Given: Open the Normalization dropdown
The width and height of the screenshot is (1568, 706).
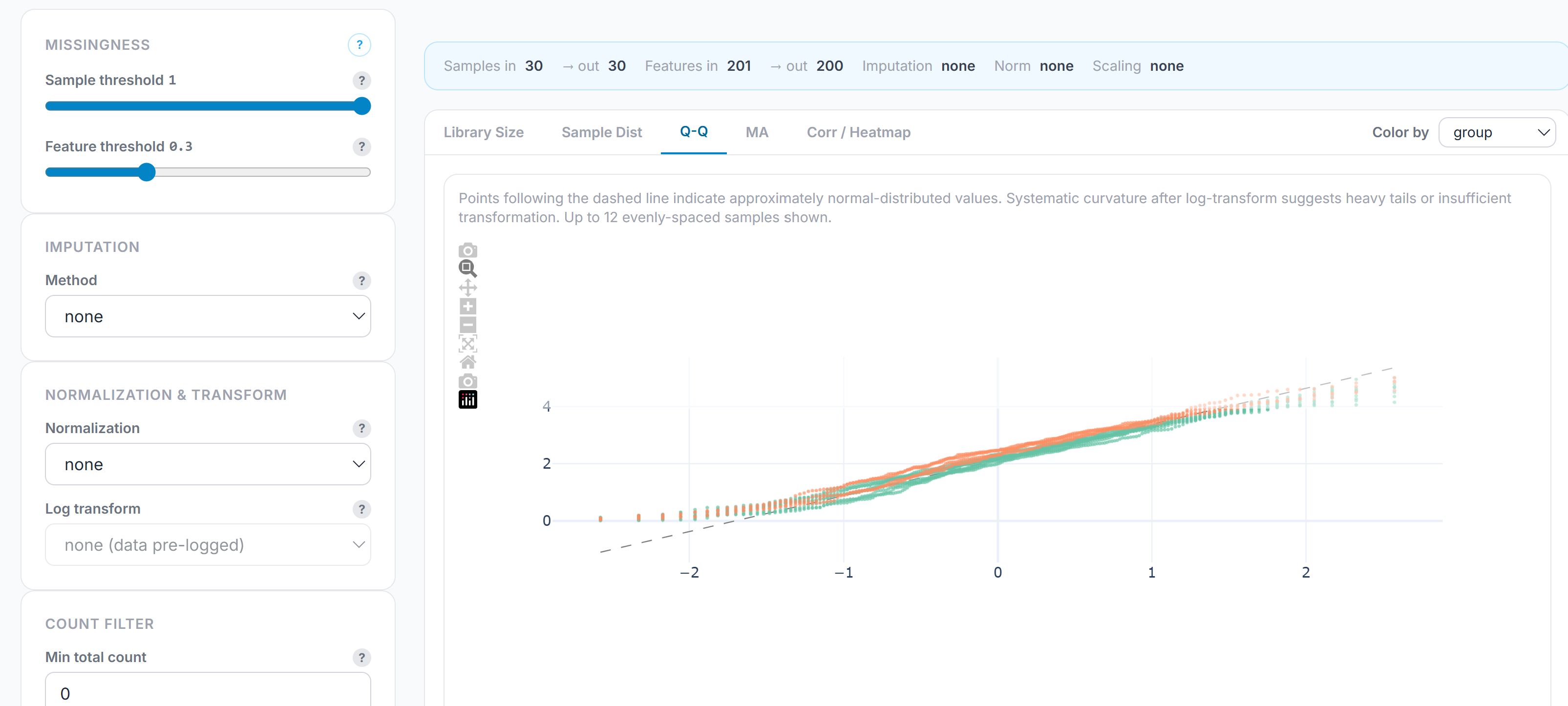Looking at the screenshot, I should coord(208,464).
